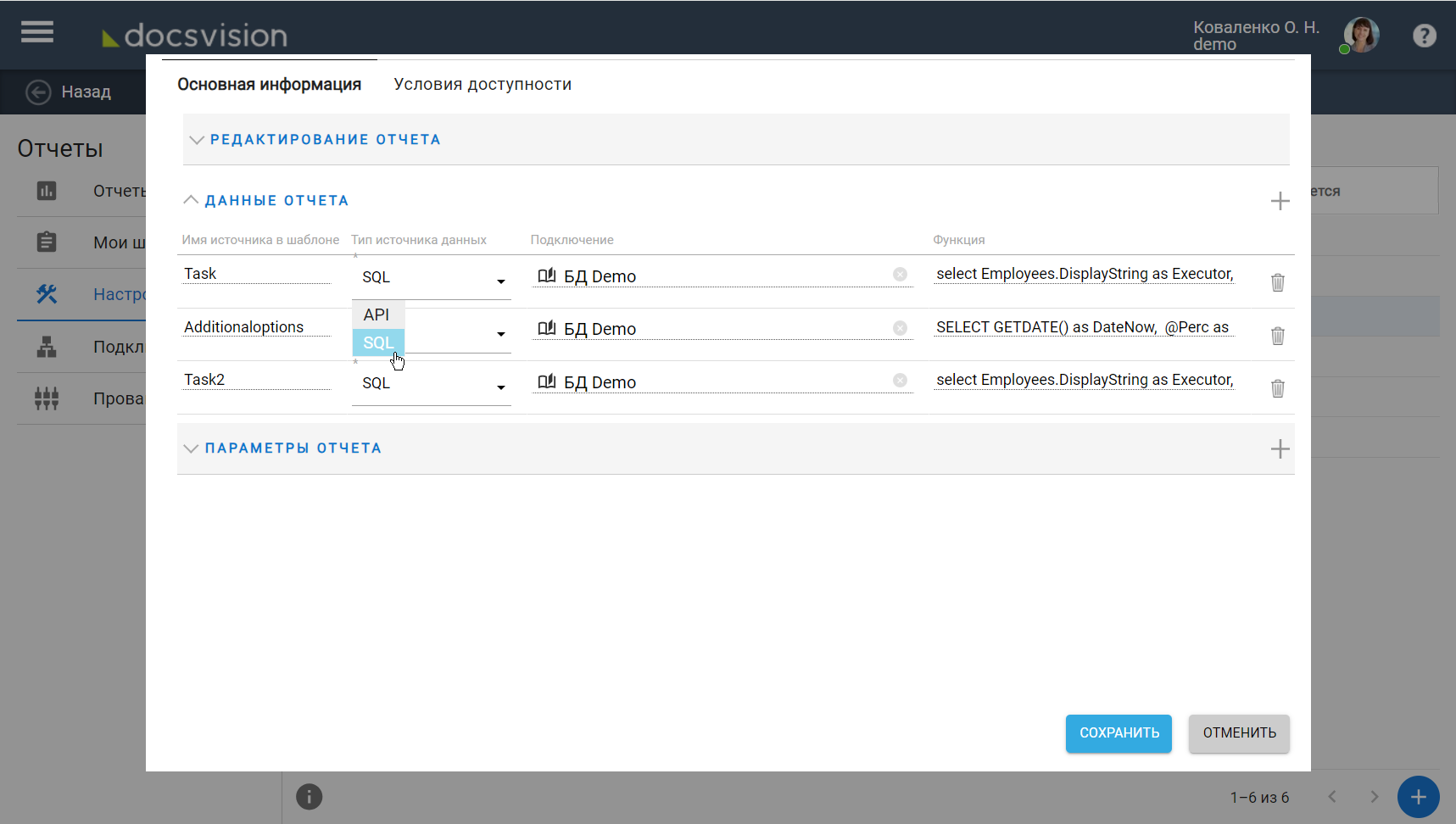Clear the connection in the Task row
This screenshot has height=824, width=1456.
(x=900, y=275)
